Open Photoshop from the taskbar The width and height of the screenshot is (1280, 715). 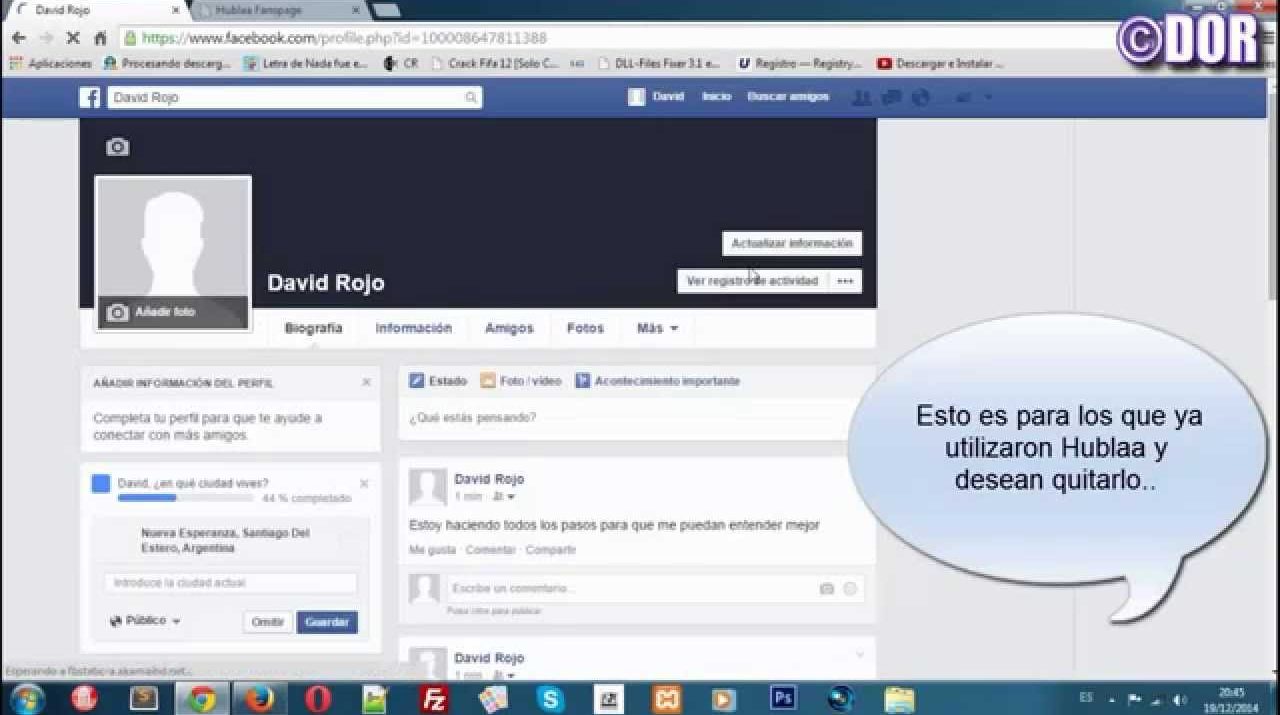point(782,698)
